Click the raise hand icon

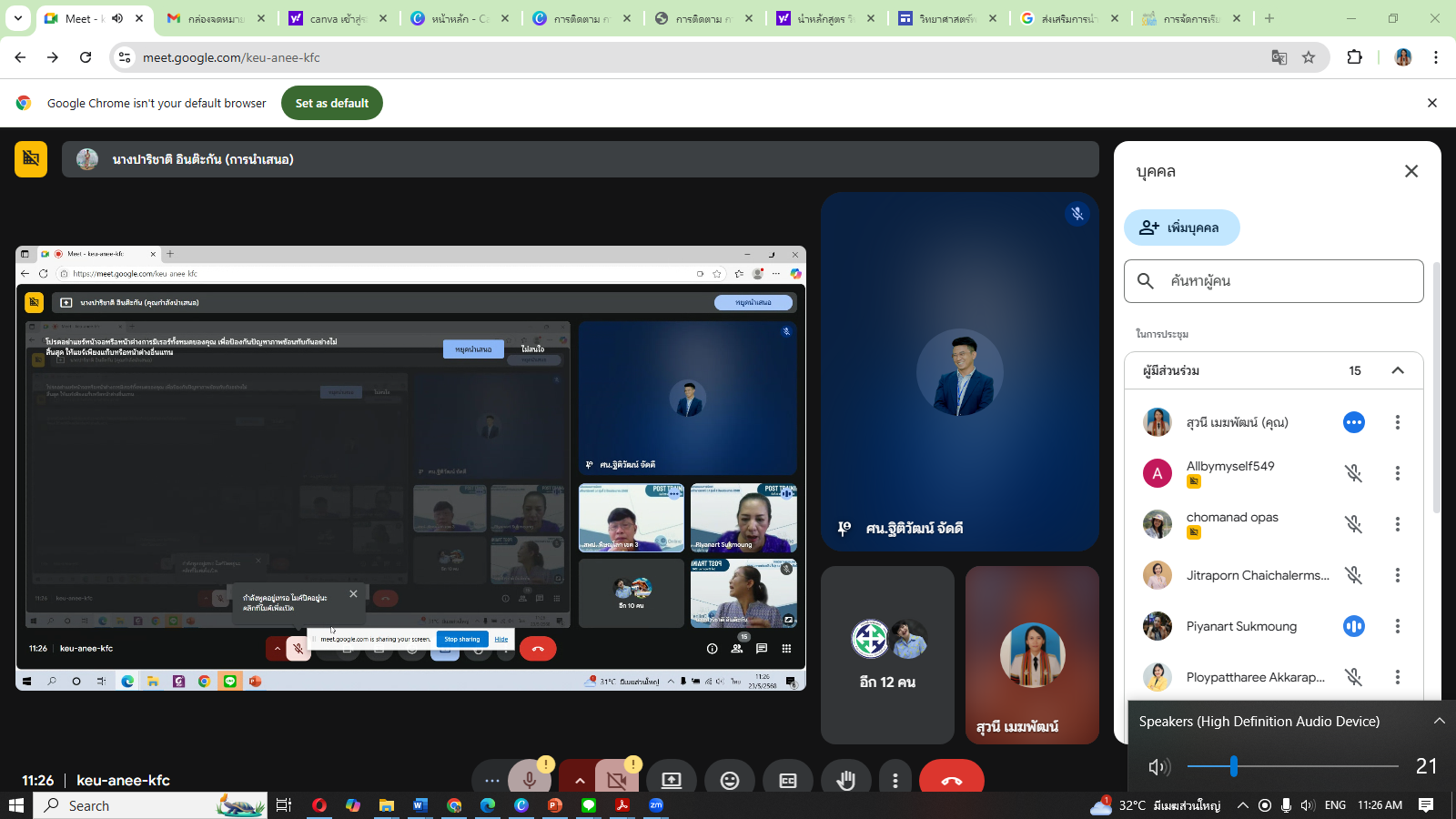[846, 780]
